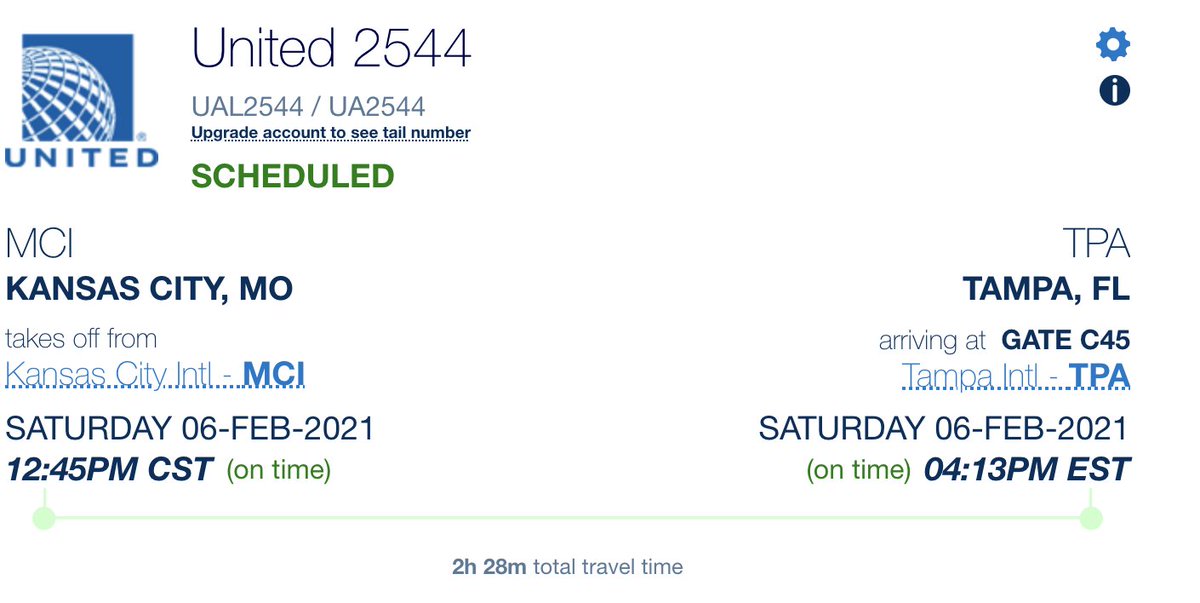Click the flight progress bar
The width and height of the screenshot is (1200, 603).
566,517
